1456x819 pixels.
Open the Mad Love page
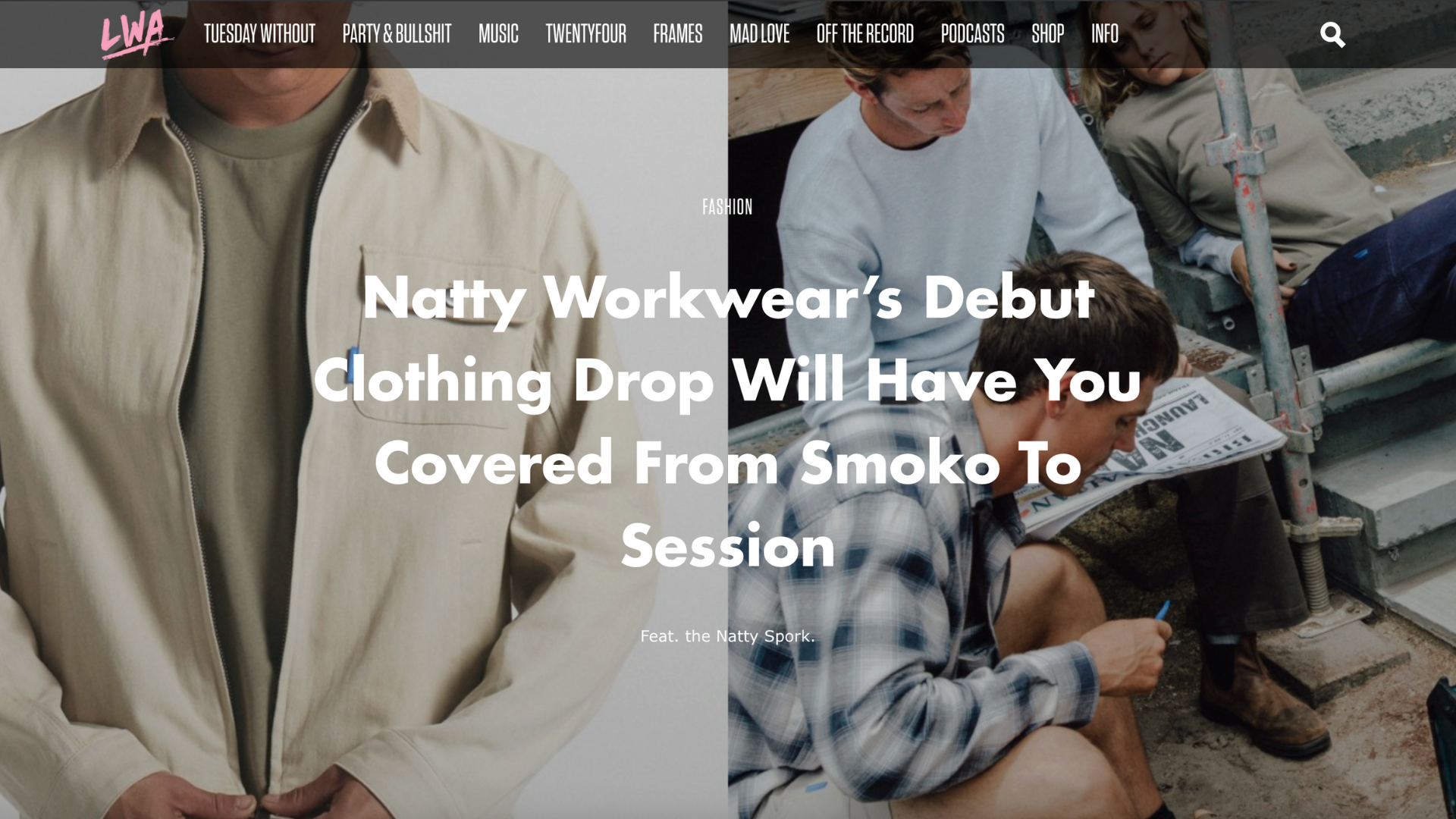pos(759,34)
